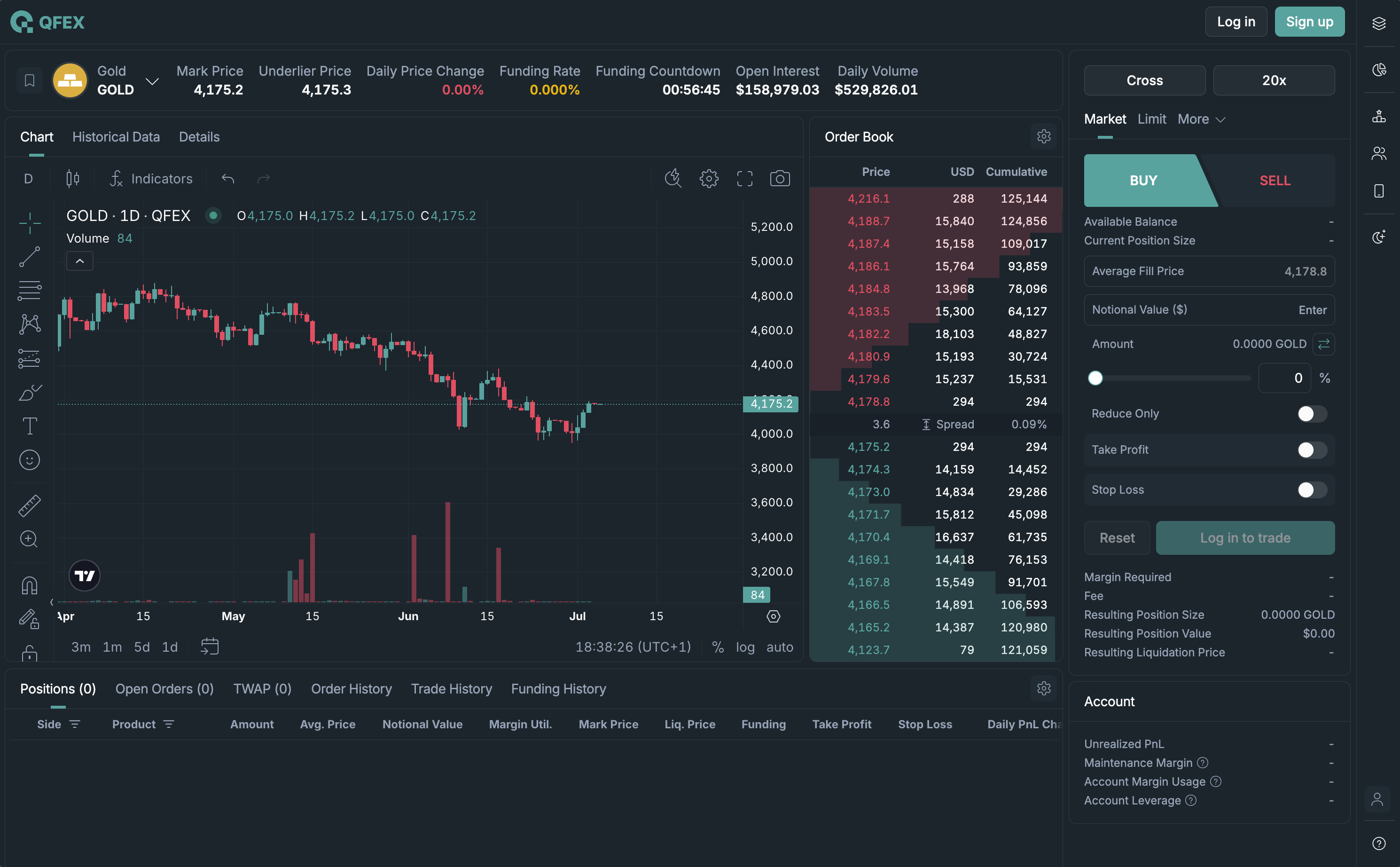Toggle the magnet mode tool
Image resolution: width=1400 pixels, height=867 pixels.
point(29,585)
